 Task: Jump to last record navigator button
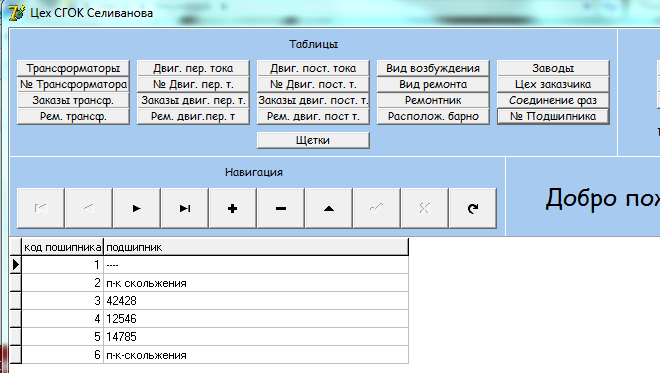pyautogui.click(x=184, y=208)
